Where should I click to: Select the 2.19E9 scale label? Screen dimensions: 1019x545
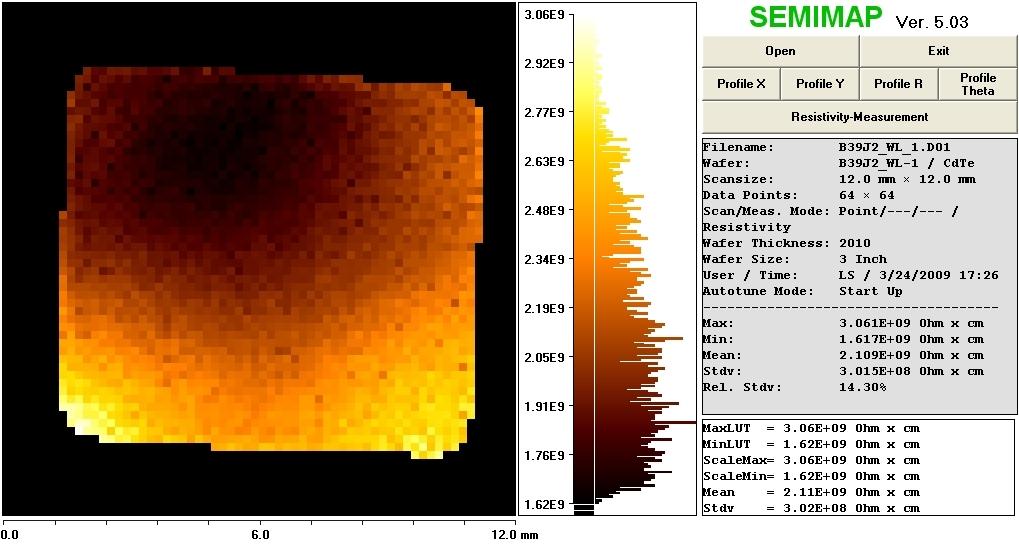[x=543, y=308]
